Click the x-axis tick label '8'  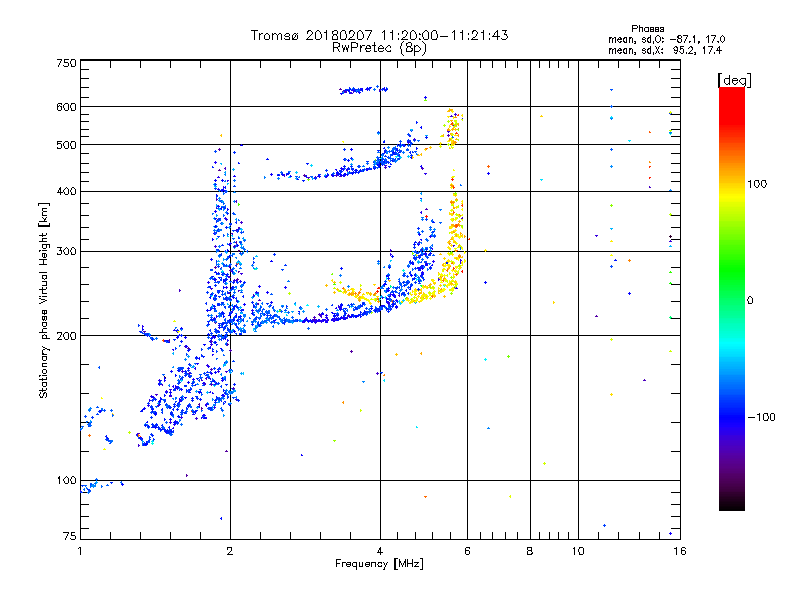click(x=530, y=551)
